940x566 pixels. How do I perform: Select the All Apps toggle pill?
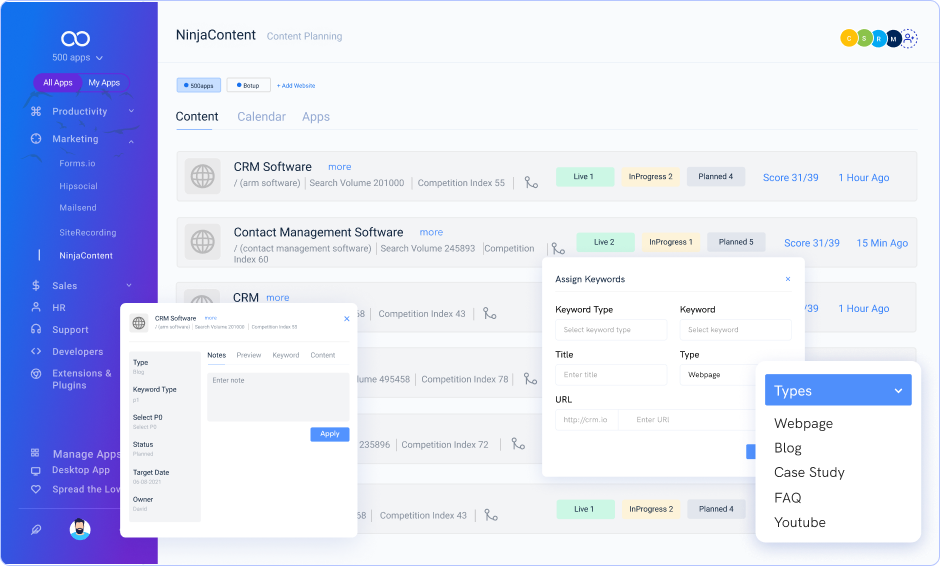click(58, 83)
